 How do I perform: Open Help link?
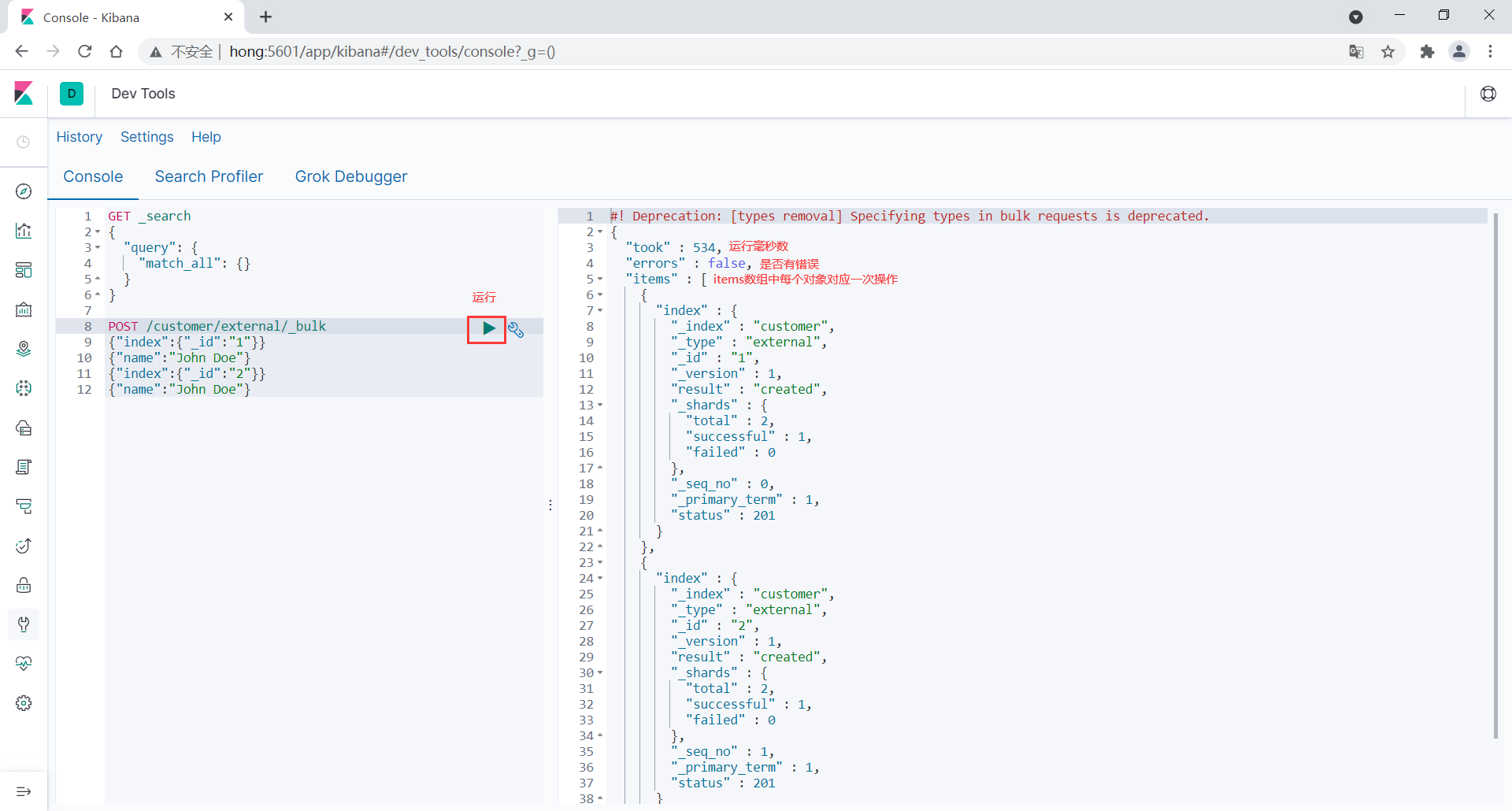click(x=206, y=137)
